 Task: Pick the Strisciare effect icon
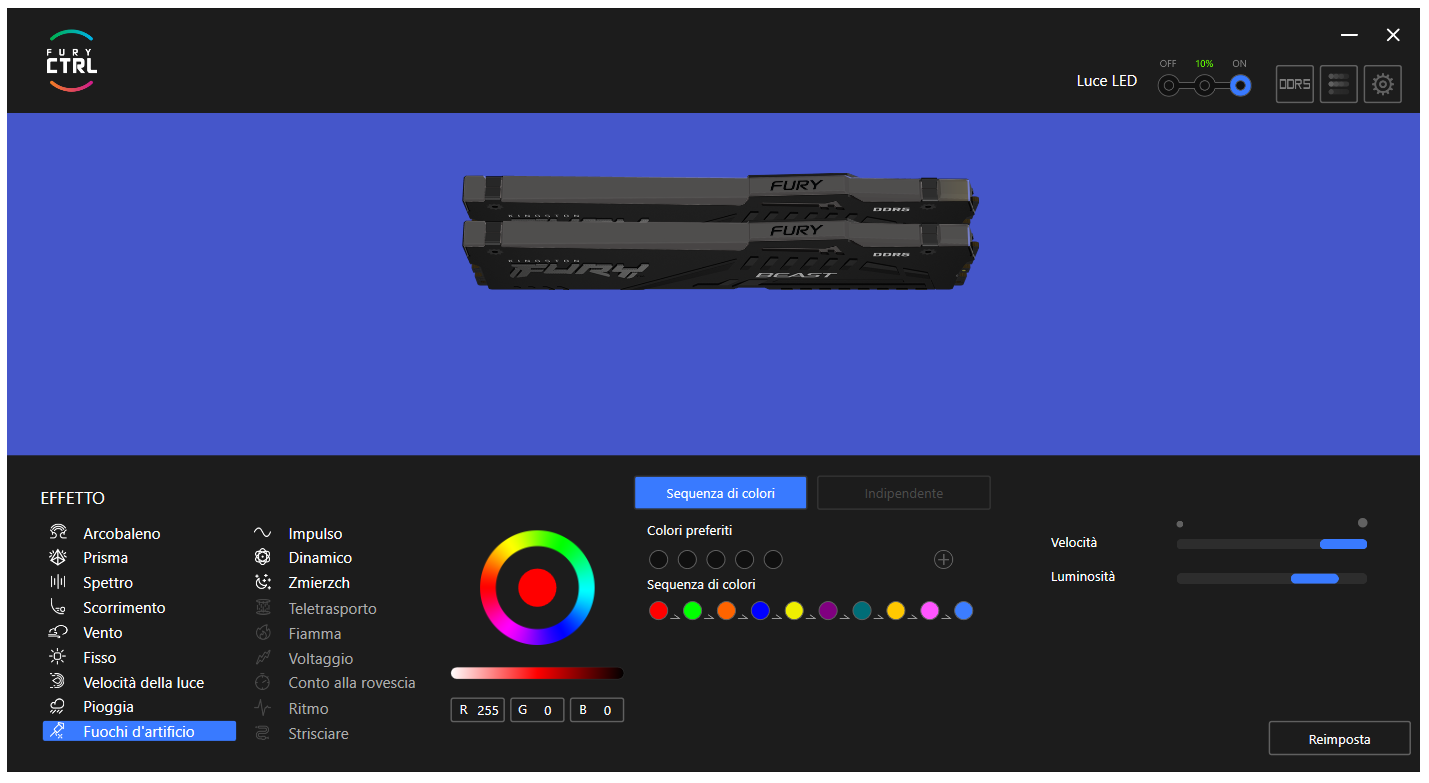[x=263, y=733]
